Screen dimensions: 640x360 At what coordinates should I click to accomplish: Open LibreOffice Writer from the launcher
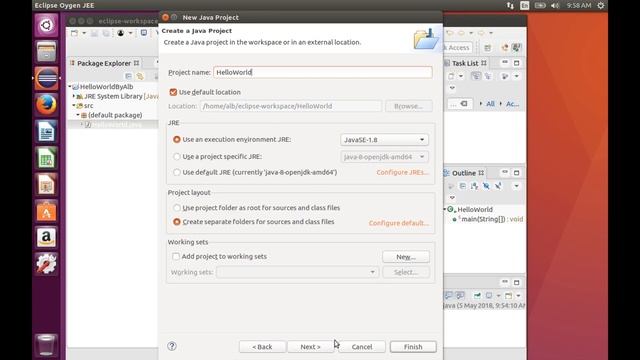click(x=46, y=131)
